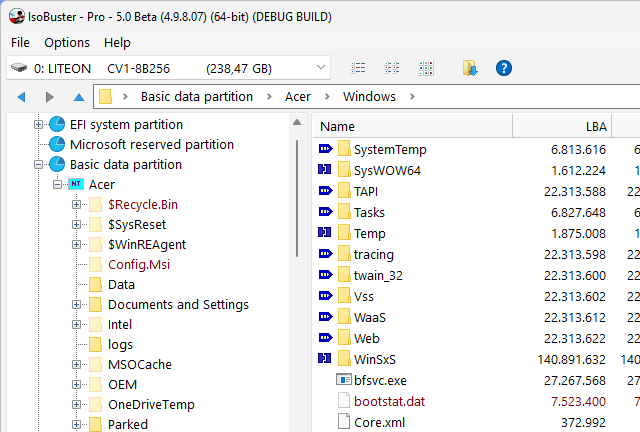Expand Documents and Settings folder
The width and height of the screenshot is (640, 432).
[x=76, y=305]
